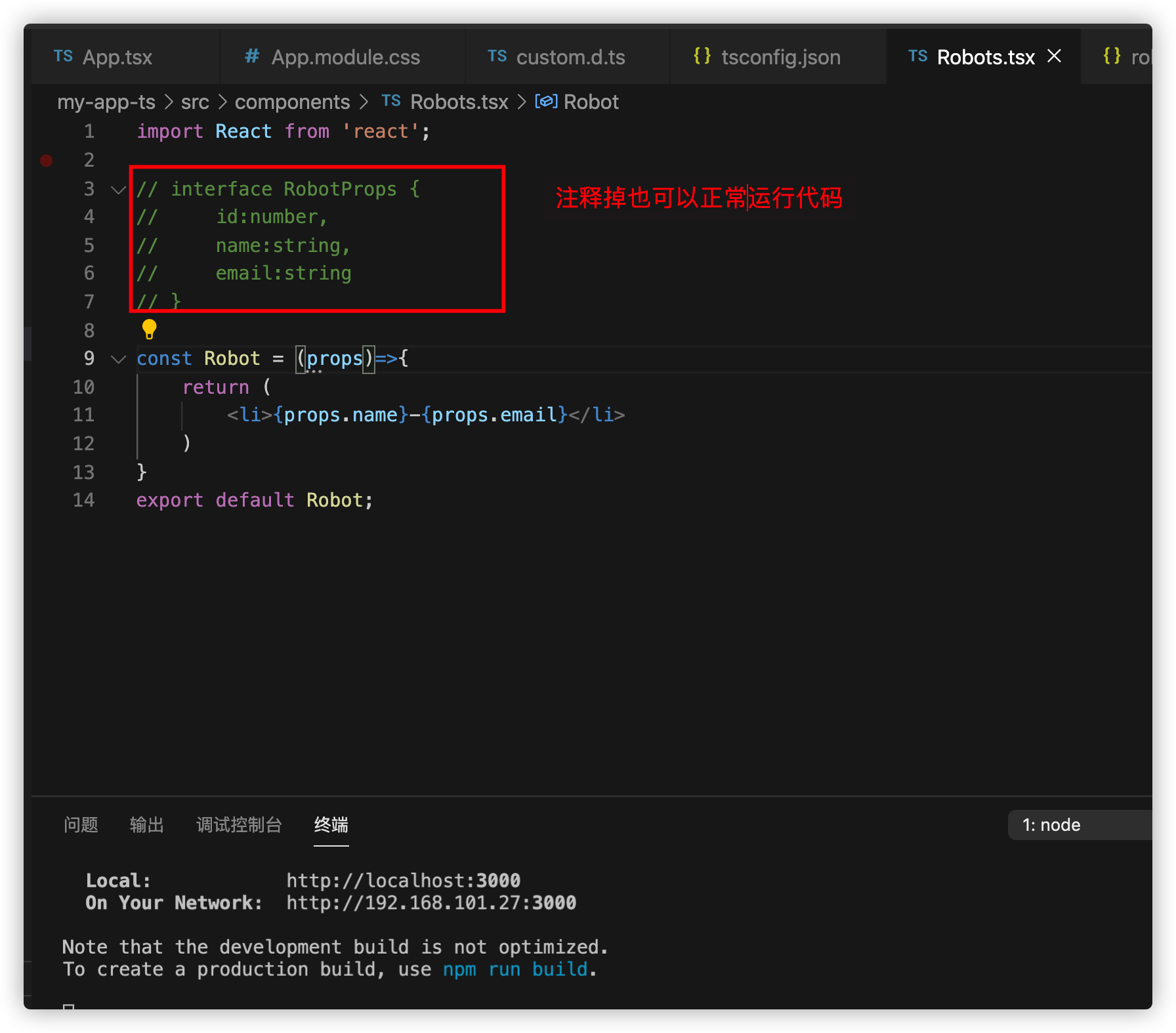This screenshot has height=1033, width=1176.
Task: Click the TS icon on Robots.tsx tab
Action: tap(918, 56)
